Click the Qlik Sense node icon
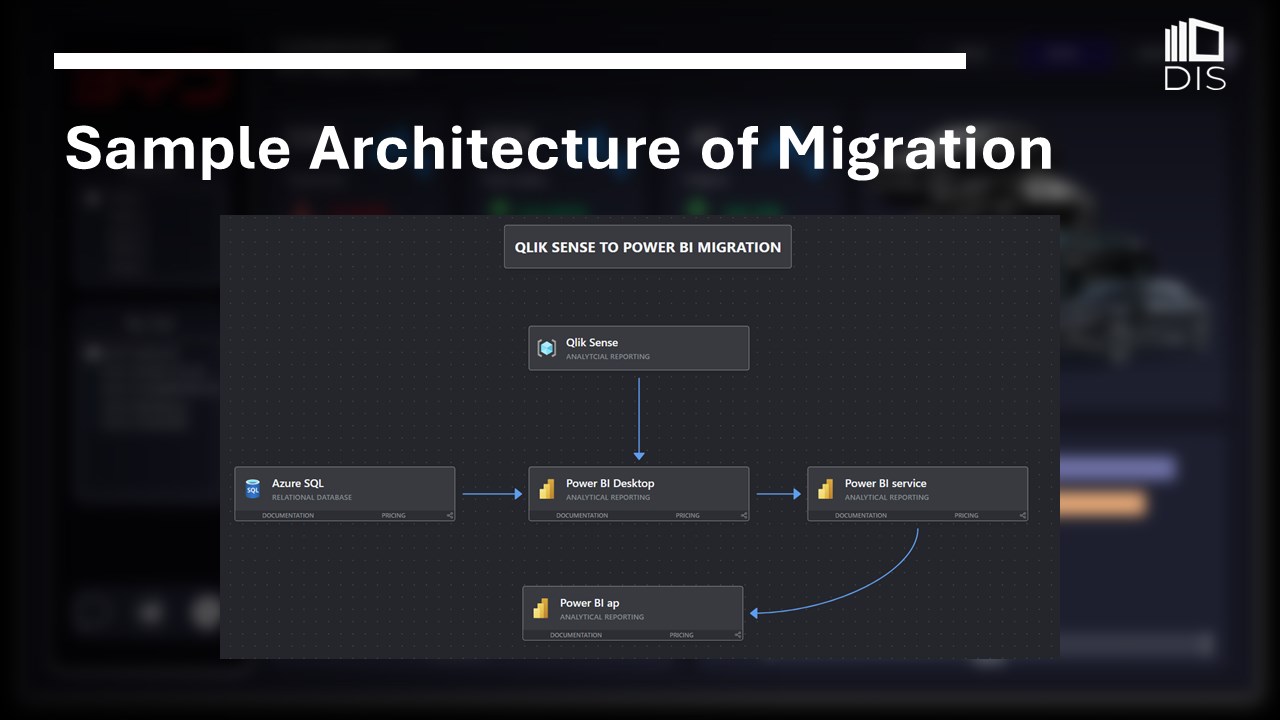Viewport: 1280px width, 720px height. pyautogui.click(x=546, y=348)
